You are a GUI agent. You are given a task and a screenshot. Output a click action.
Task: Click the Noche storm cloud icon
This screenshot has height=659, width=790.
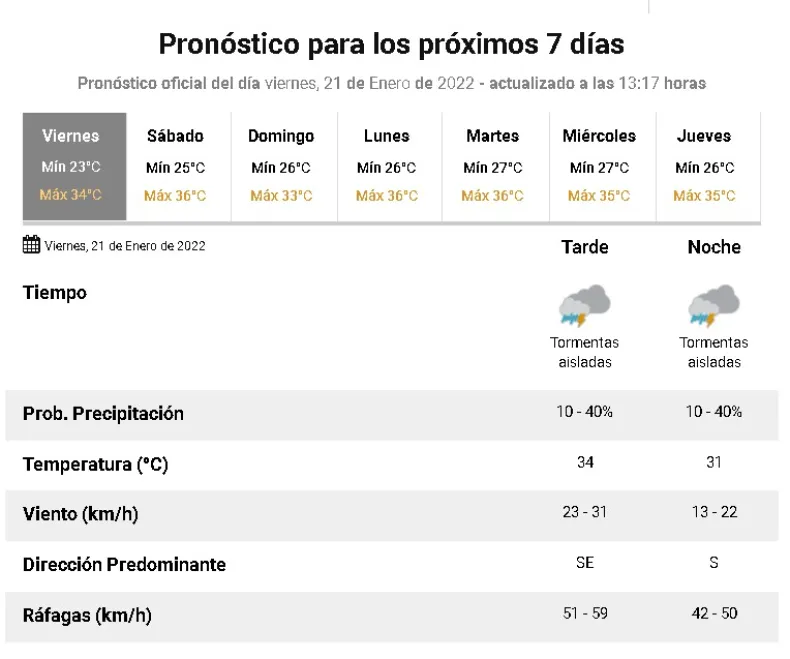pyautogui.click(x=714, y=305)
